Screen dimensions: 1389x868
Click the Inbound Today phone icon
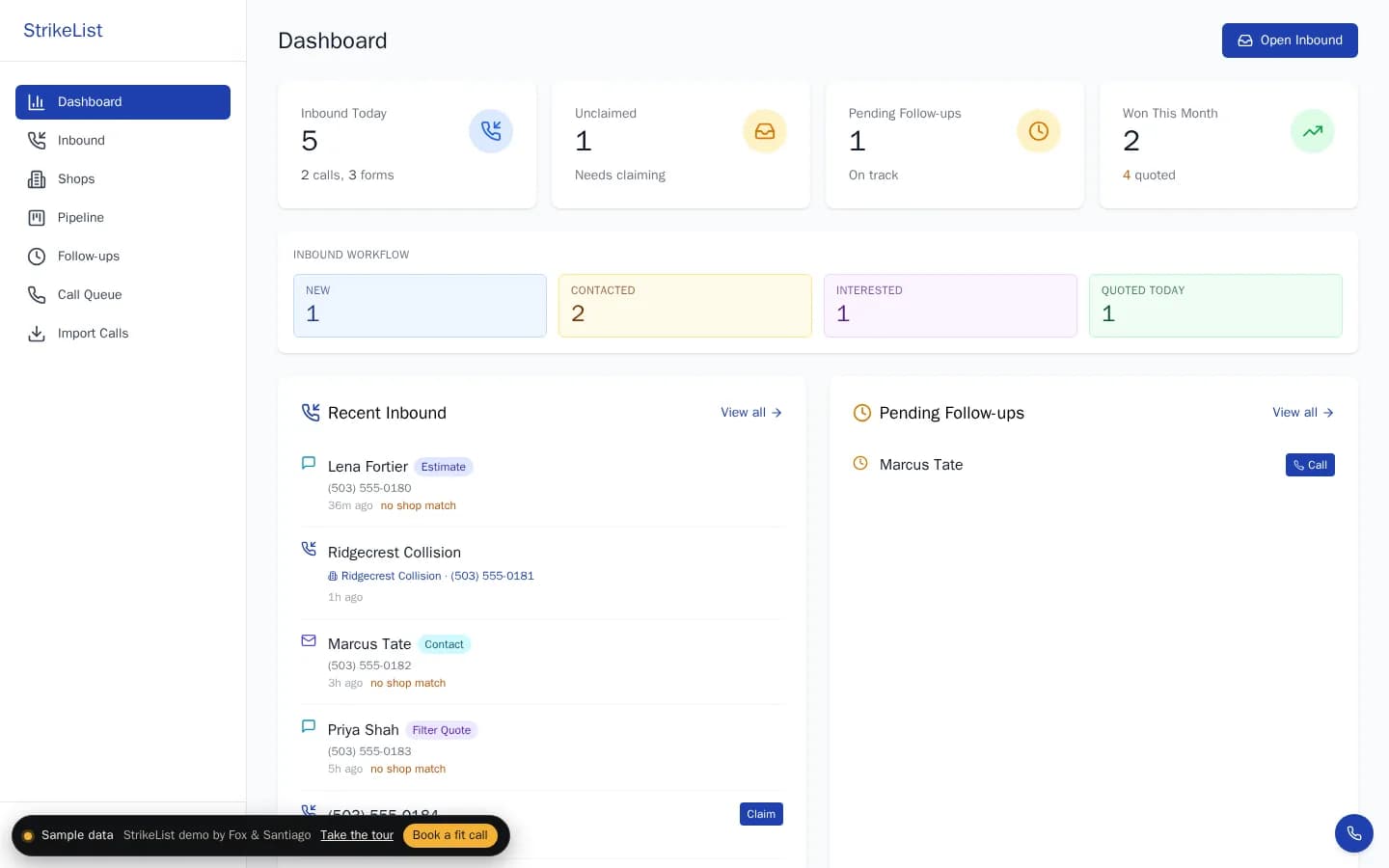pyautogui.click(x=491, y=131)
